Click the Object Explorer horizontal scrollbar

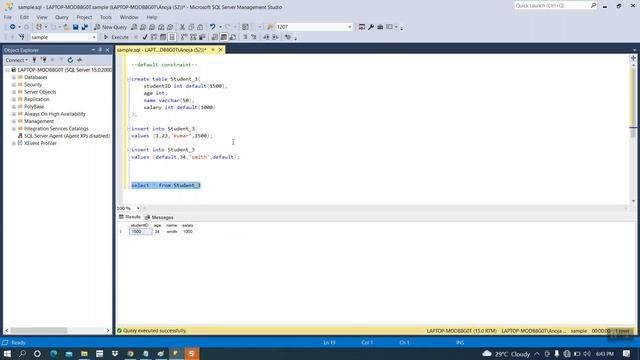click(58, 330)
